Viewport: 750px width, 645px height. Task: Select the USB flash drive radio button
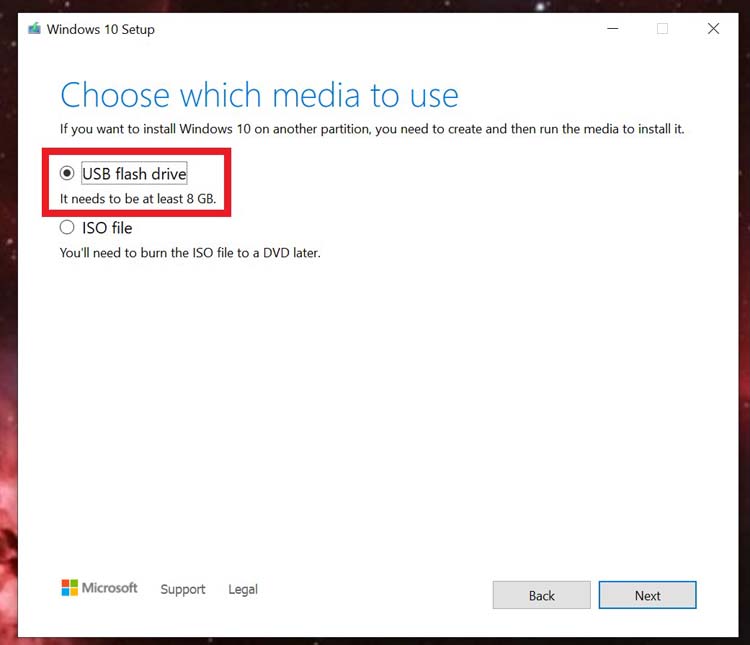coord(67,173)
